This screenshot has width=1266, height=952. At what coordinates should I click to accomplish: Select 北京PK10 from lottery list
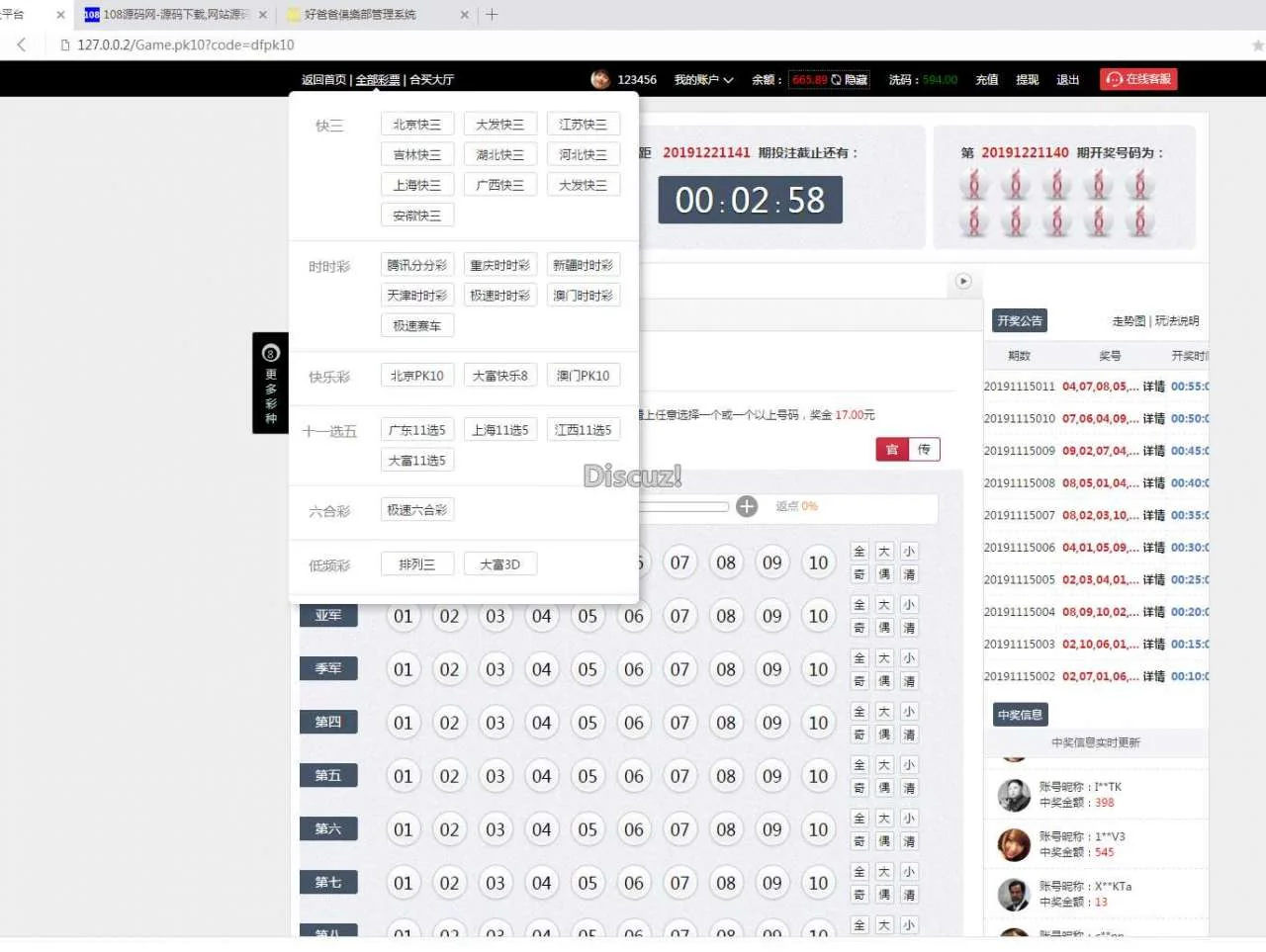416,376
